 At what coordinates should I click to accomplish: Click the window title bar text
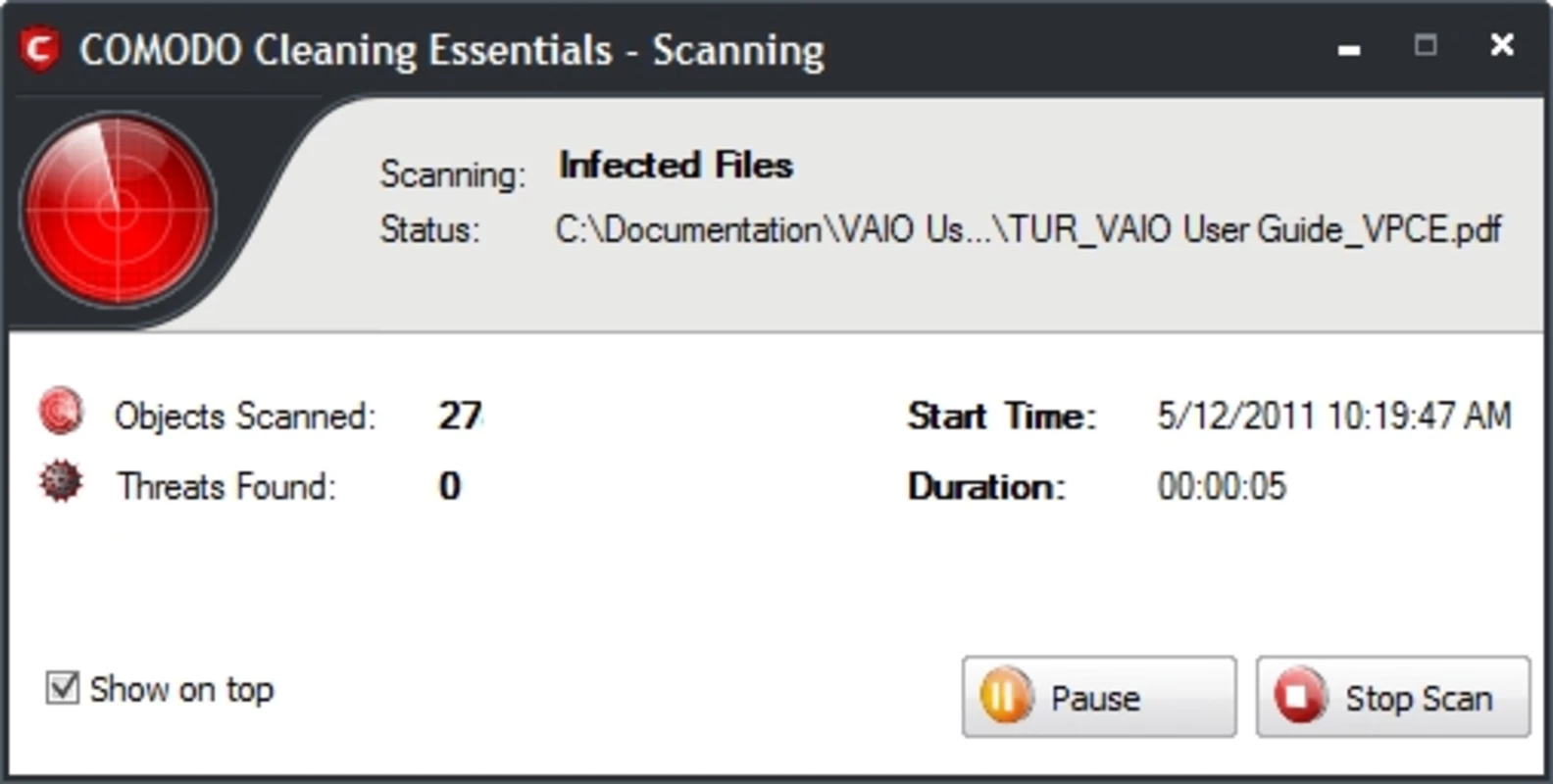coord(452,50)
